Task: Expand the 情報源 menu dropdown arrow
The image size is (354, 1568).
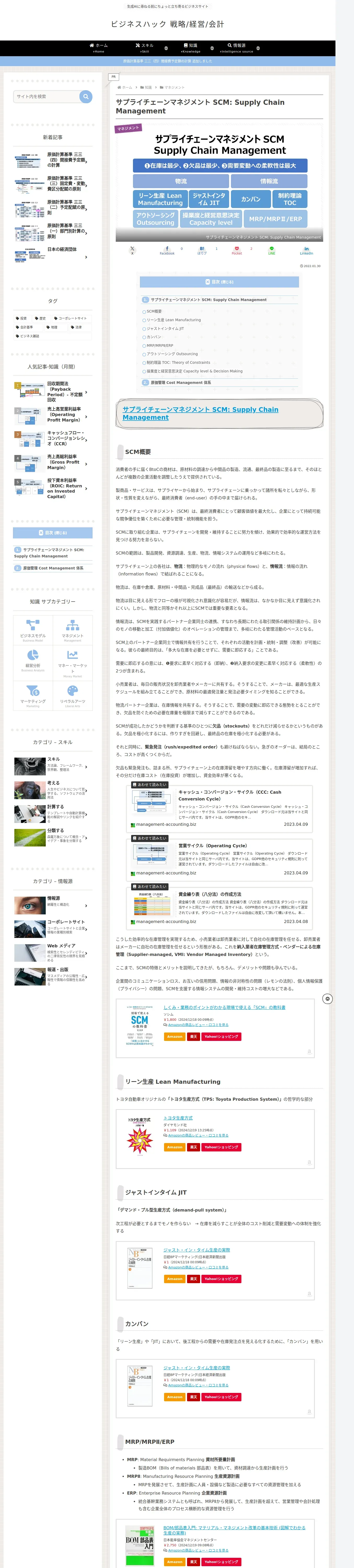Action: click(x=258, y=48)
